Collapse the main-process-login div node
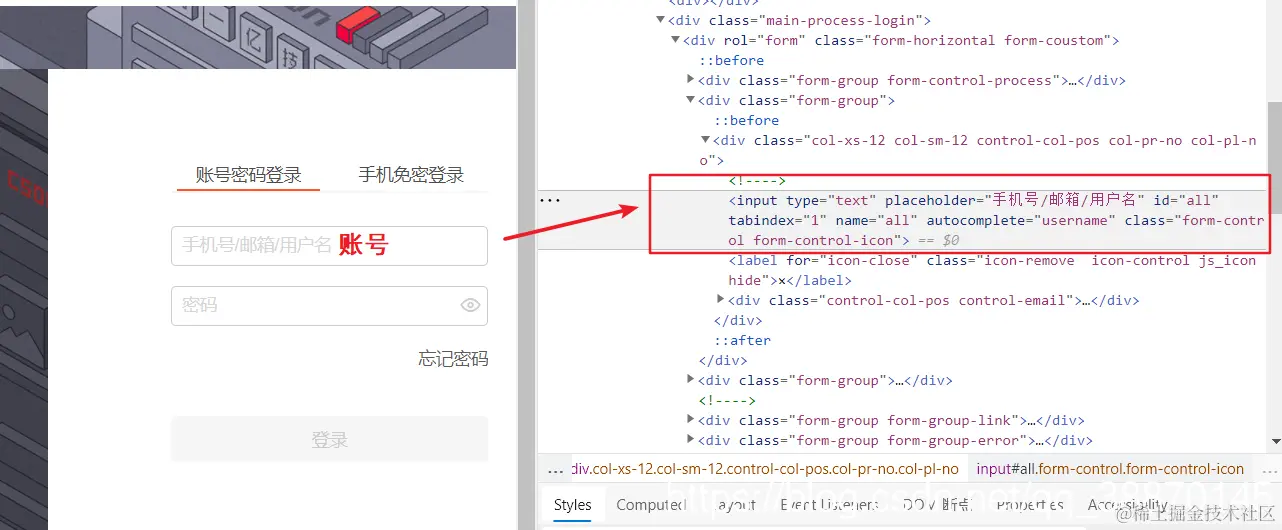1282x530 pixels. pos(660,20)
